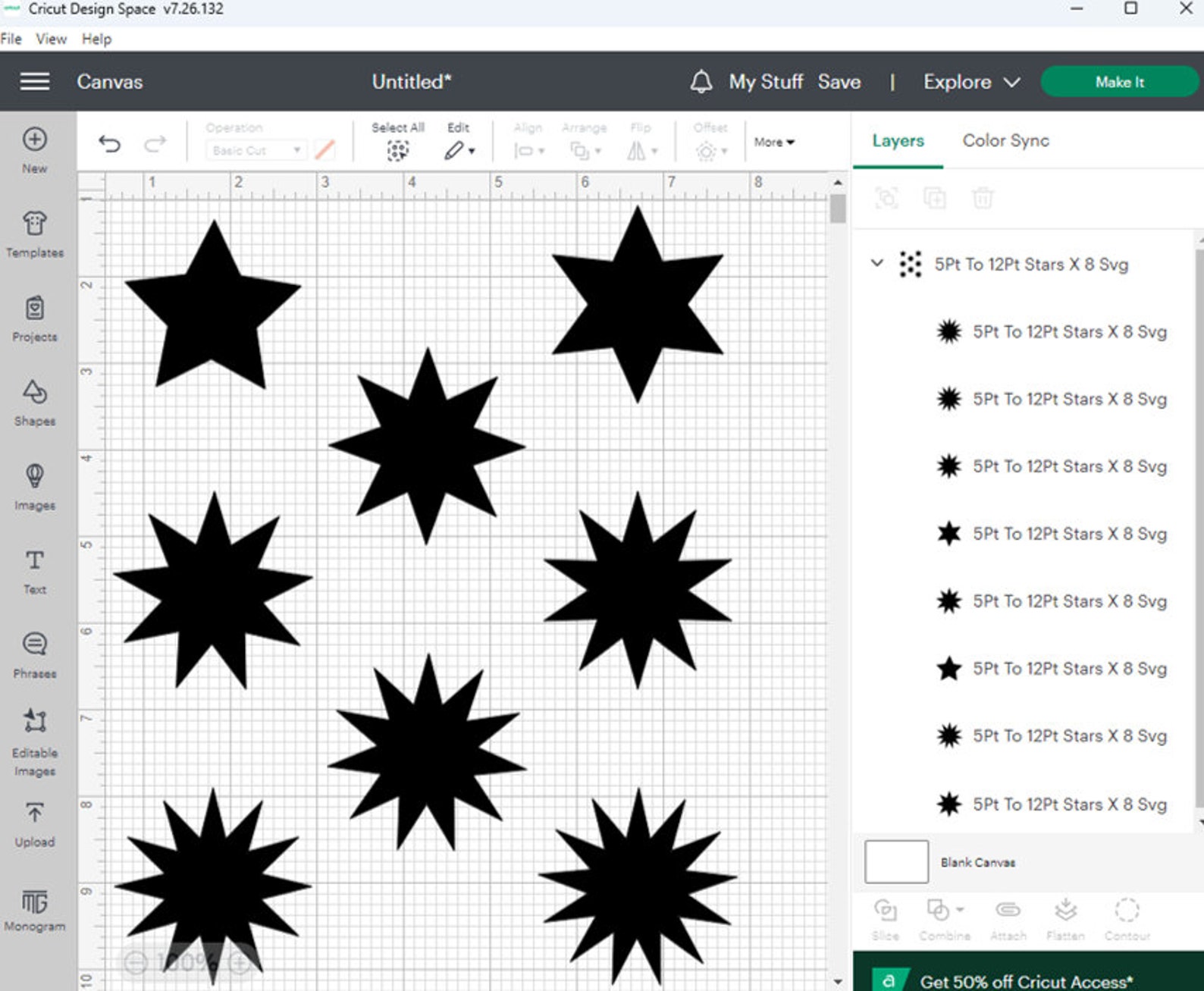Click the New project plus icon
Image resolution: width=1204 pixels, height=991 pixels.
pos(35,140)
